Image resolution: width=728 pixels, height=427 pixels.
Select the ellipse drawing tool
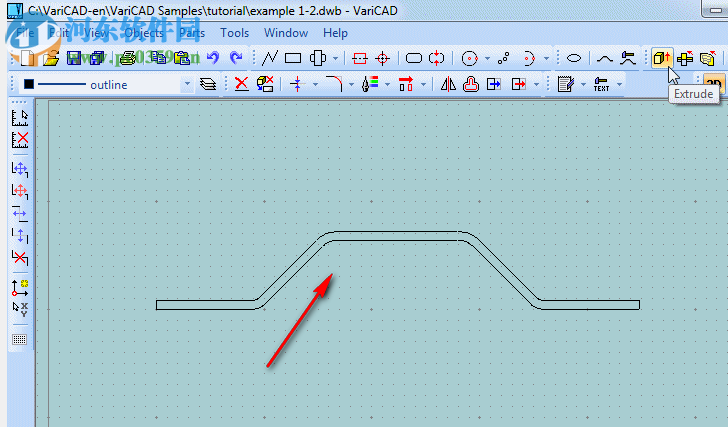tap(574, 58)
